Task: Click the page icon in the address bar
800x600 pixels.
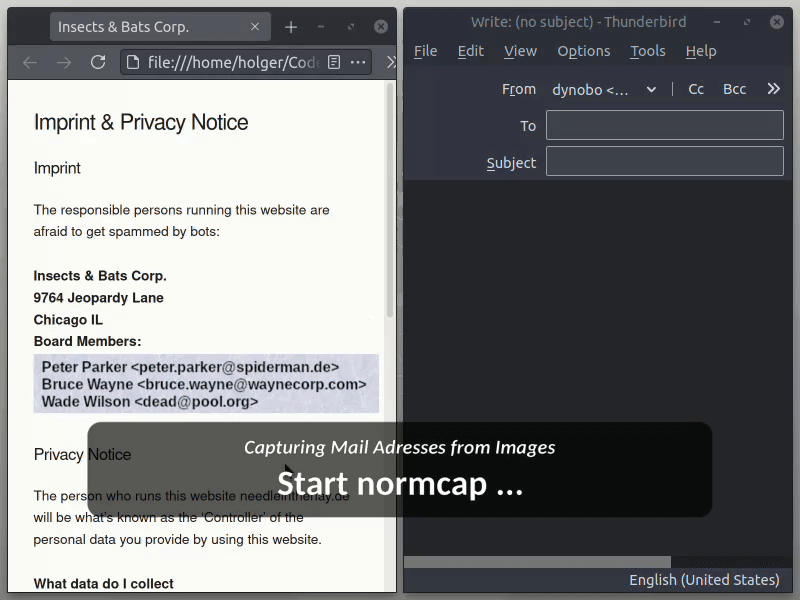Action: pyautogui.click(x=131, y=62)
